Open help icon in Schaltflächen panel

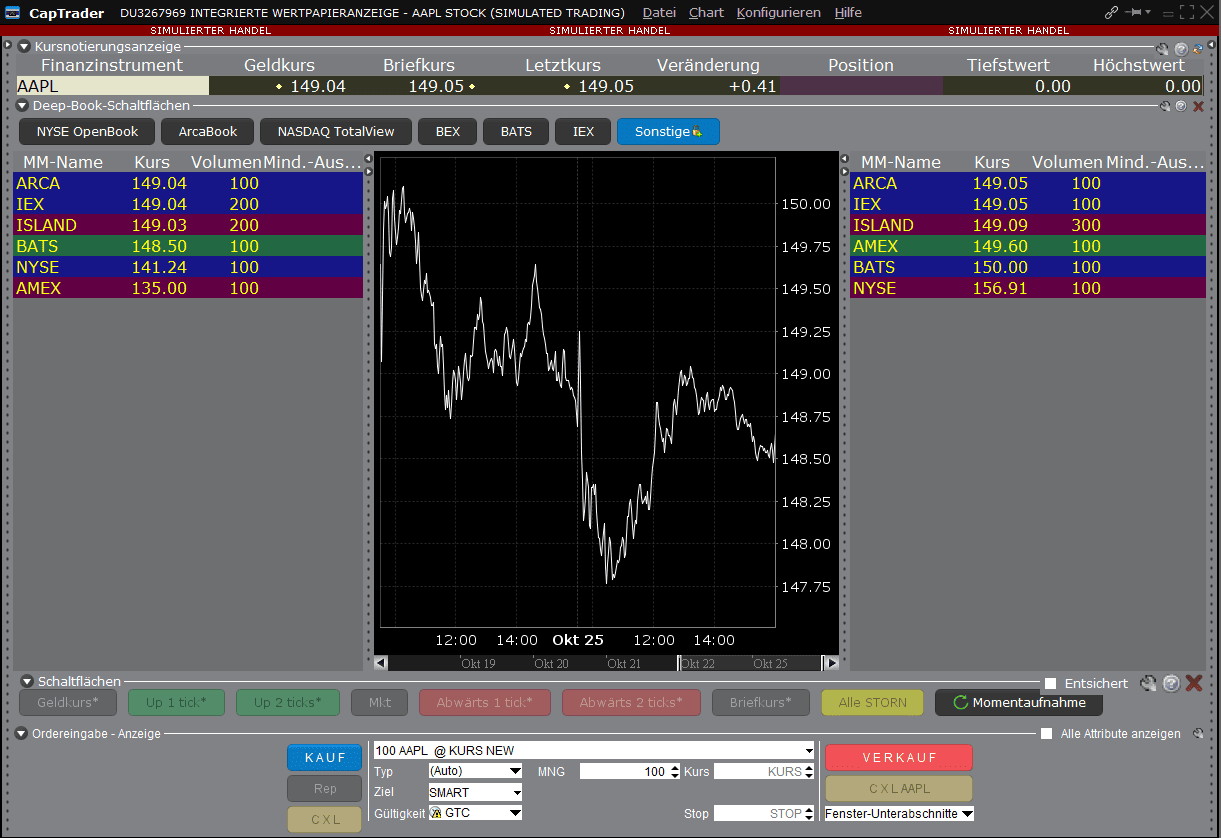tap(1171, 683)
